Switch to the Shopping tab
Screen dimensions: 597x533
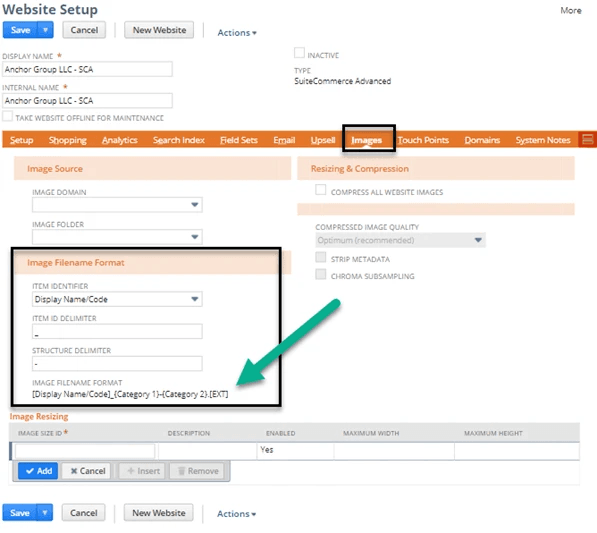click(x=68, y=140)
